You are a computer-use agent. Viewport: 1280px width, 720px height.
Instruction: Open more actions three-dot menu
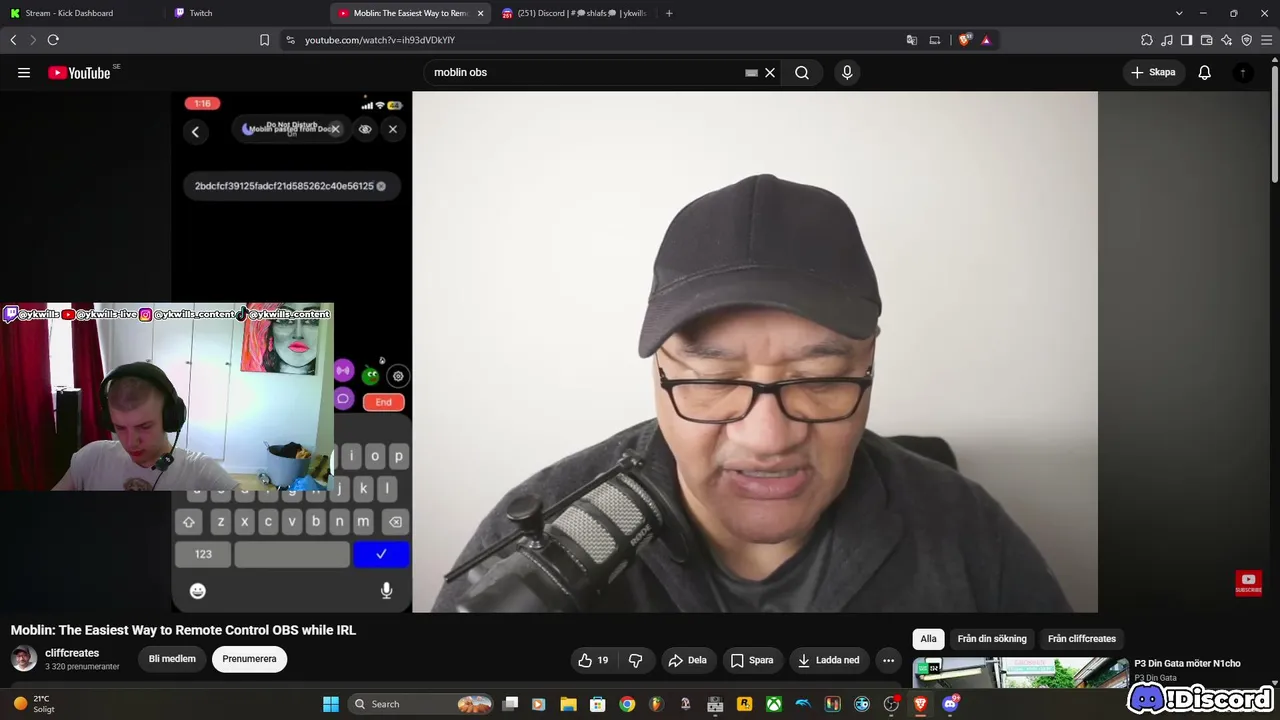click(888, 660)
